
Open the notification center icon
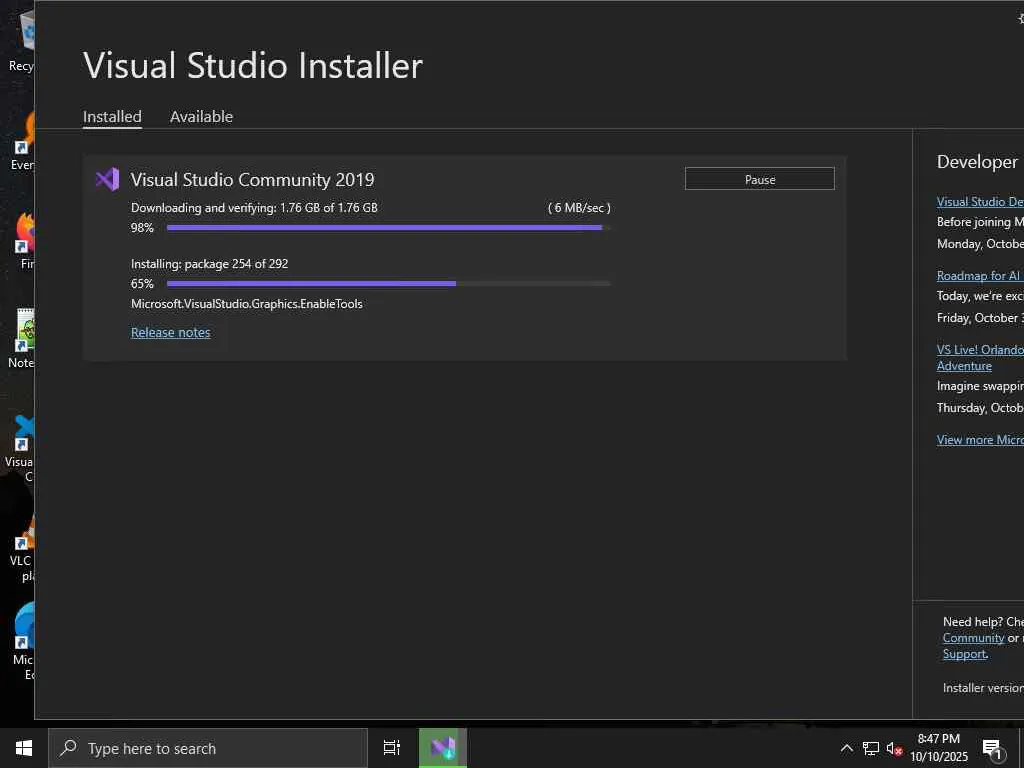pos(992,748)
